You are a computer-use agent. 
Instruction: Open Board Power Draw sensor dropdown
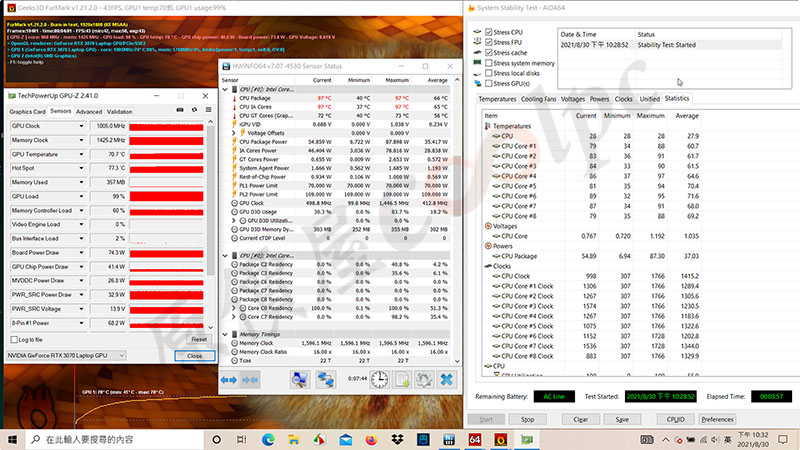coord(81,253)
